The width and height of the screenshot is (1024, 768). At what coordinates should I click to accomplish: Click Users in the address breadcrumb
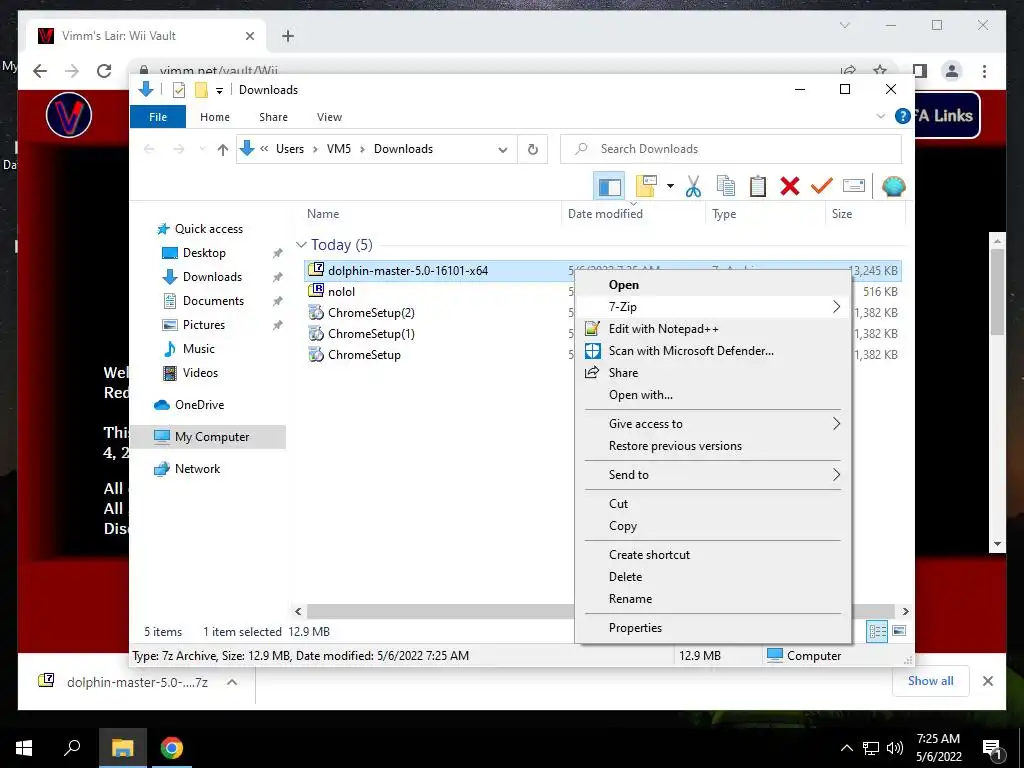coord(290,149)
